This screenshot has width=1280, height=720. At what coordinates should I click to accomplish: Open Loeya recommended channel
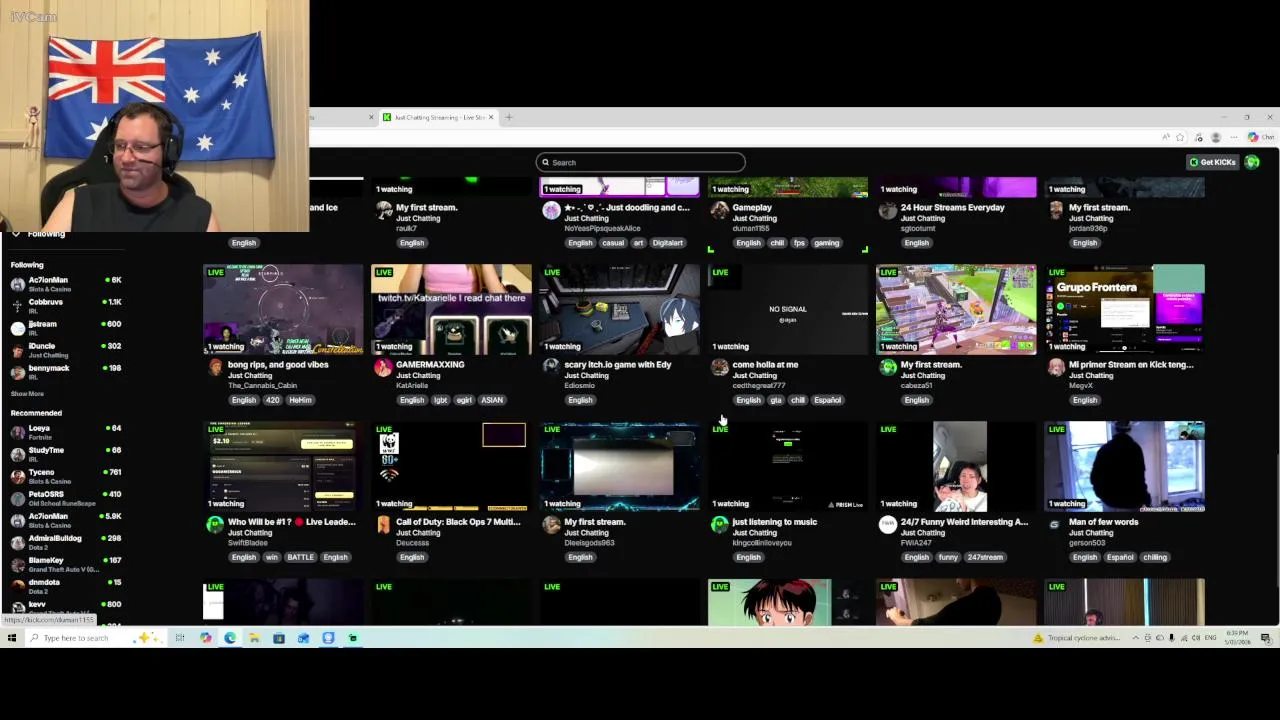click(65, 432)
